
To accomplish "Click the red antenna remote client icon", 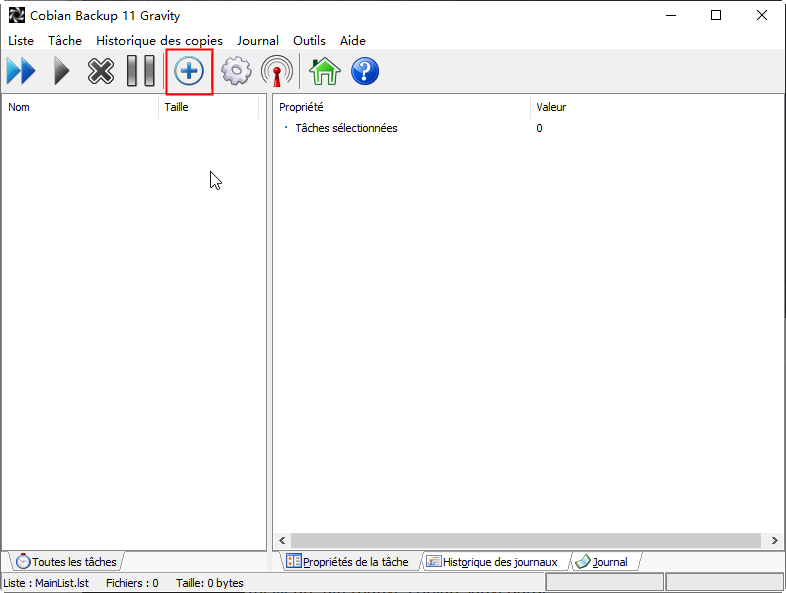I will [277, 71].
